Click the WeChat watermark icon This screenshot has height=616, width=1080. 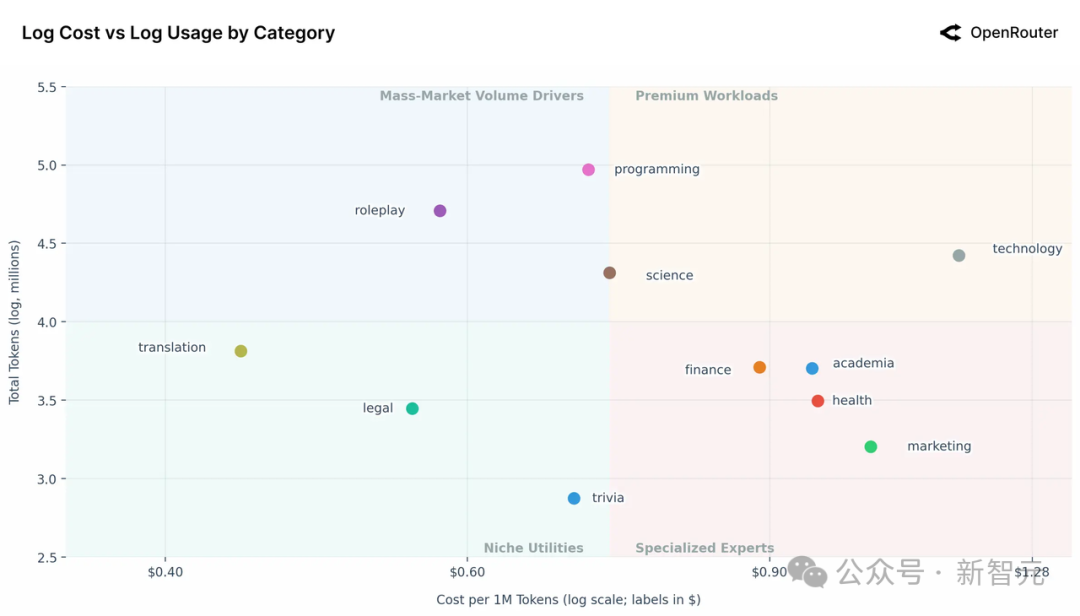coord(808,572)
